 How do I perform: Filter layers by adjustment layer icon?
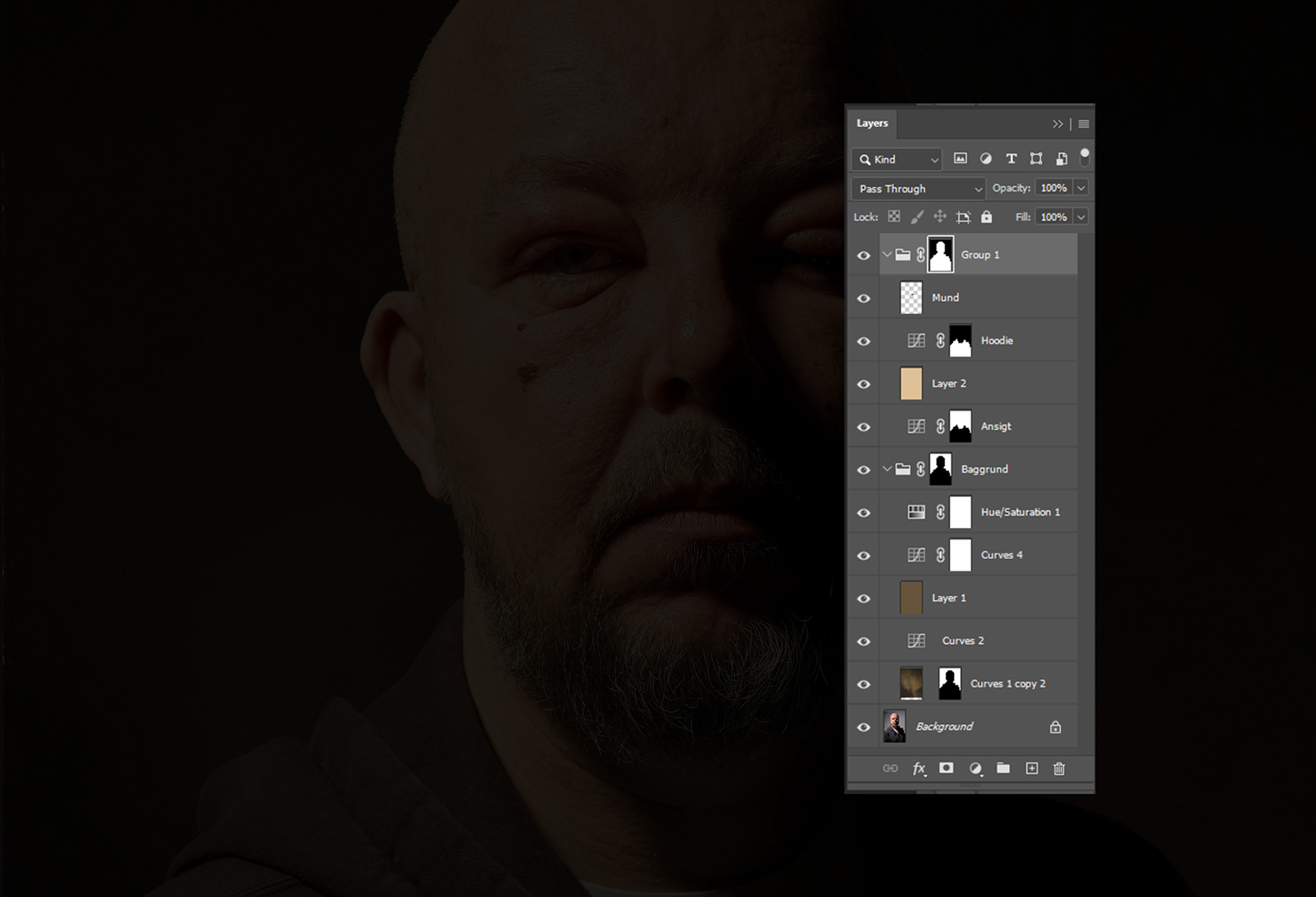pyautogui.click(x=986, y=159)
